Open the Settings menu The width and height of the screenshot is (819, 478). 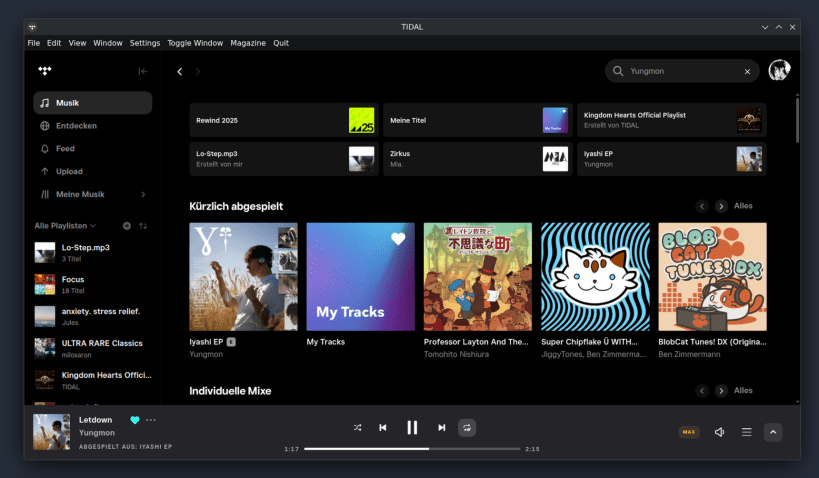tap(145, 43)
